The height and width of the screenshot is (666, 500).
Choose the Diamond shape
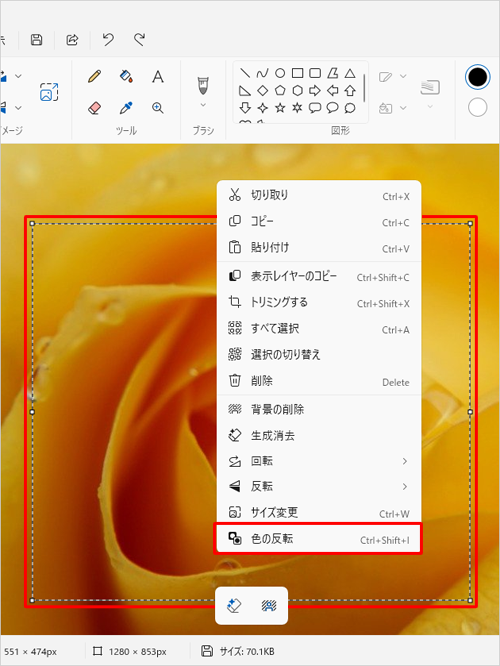coord(263,90)
